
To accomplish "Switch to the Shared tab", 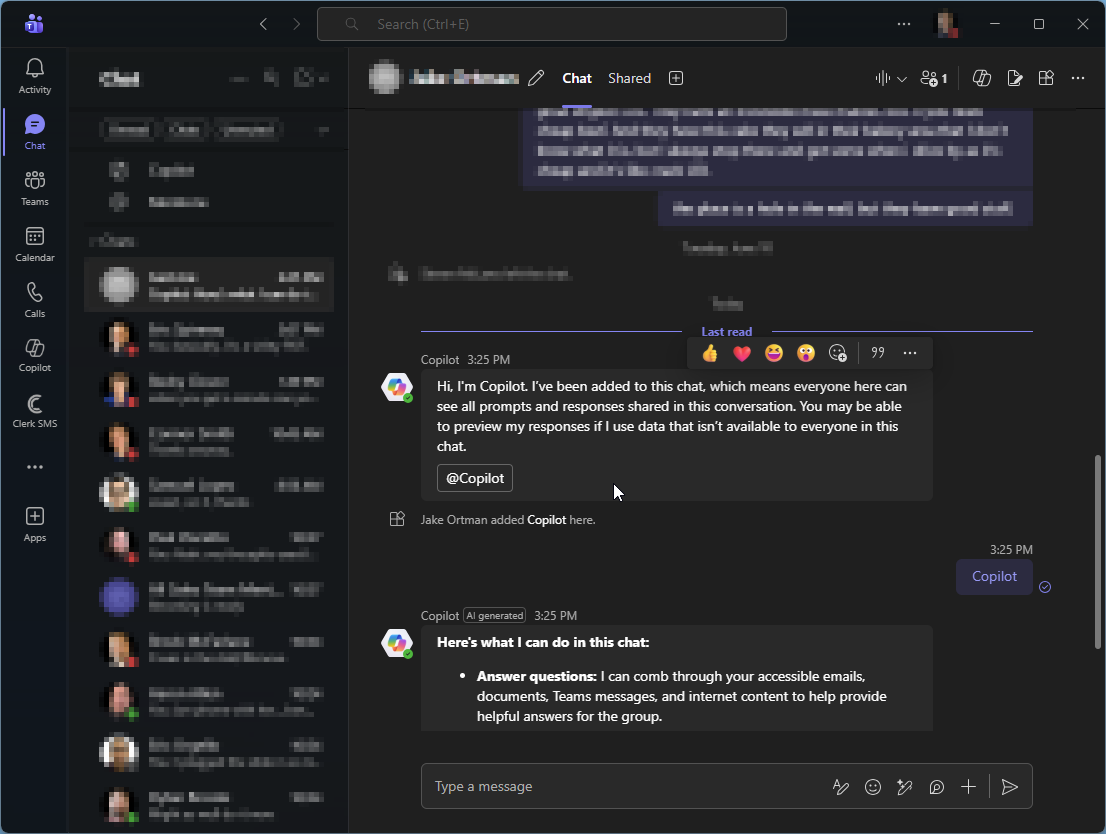I will pos(629,78).
